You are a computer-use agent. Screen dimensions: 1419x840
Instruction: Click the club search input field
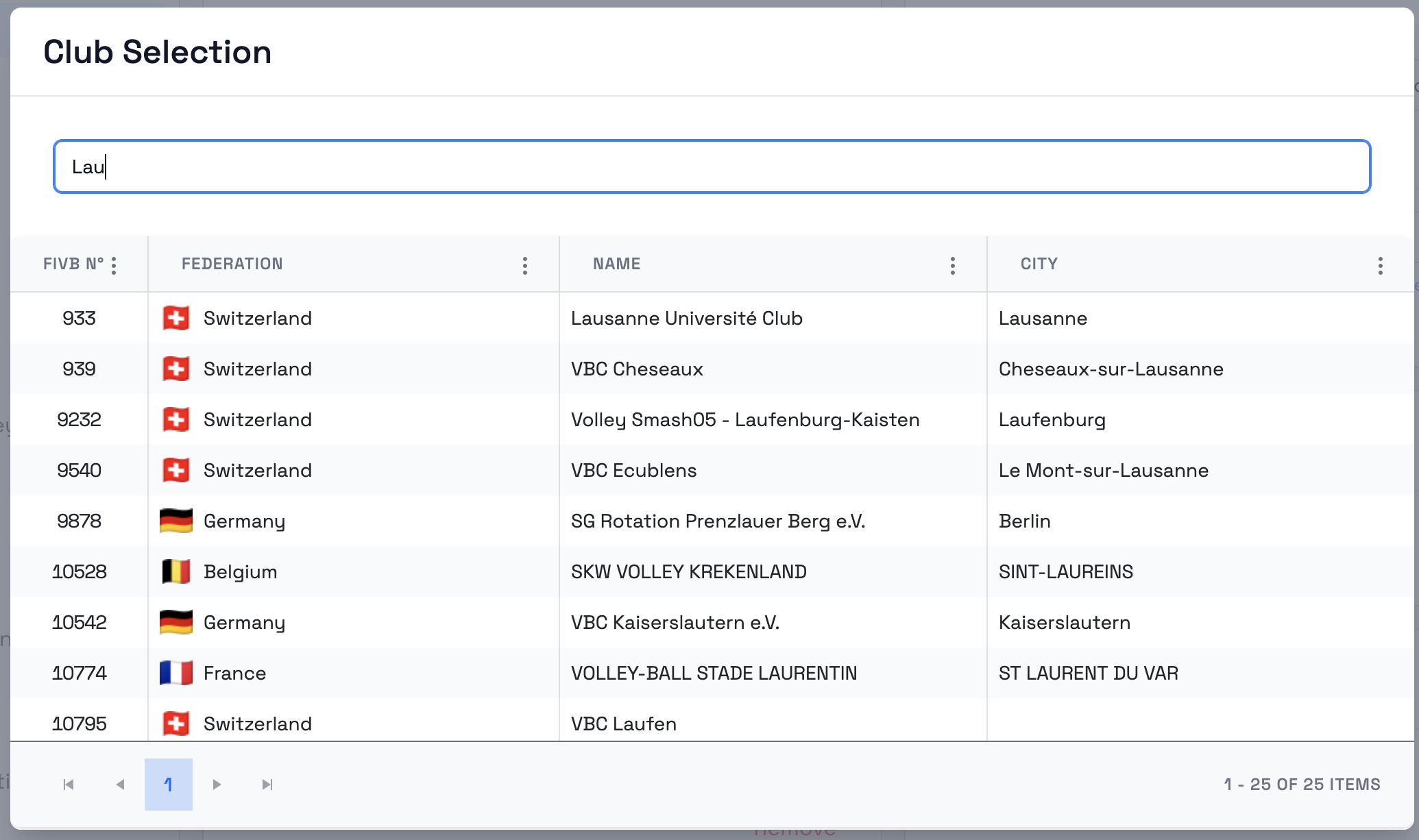[712, 166]
